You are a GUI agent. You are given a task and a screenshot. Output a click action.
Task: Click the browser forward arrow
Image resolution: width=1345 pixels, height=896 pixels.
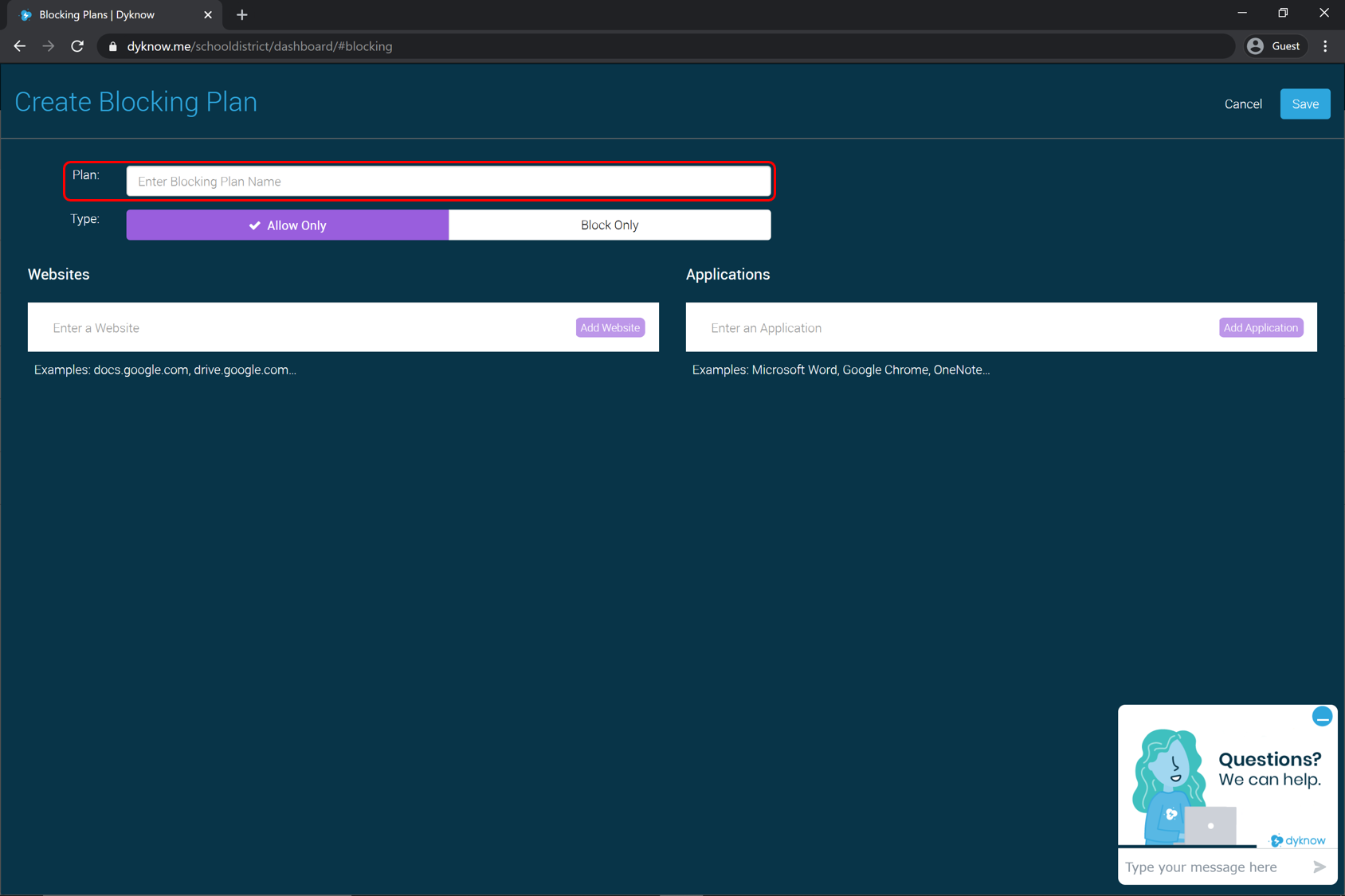tap(49, 46)
